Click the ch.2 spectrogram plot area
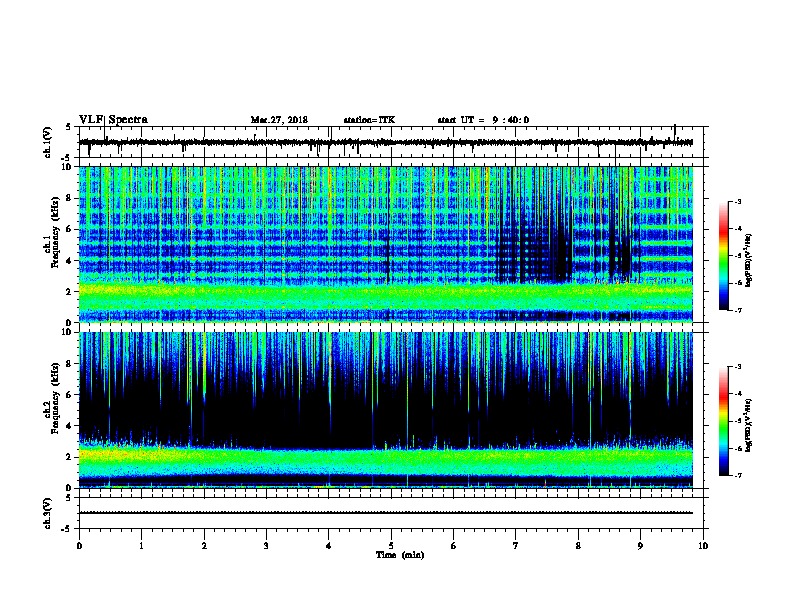 pyautogui.click(x=386, y=410)
